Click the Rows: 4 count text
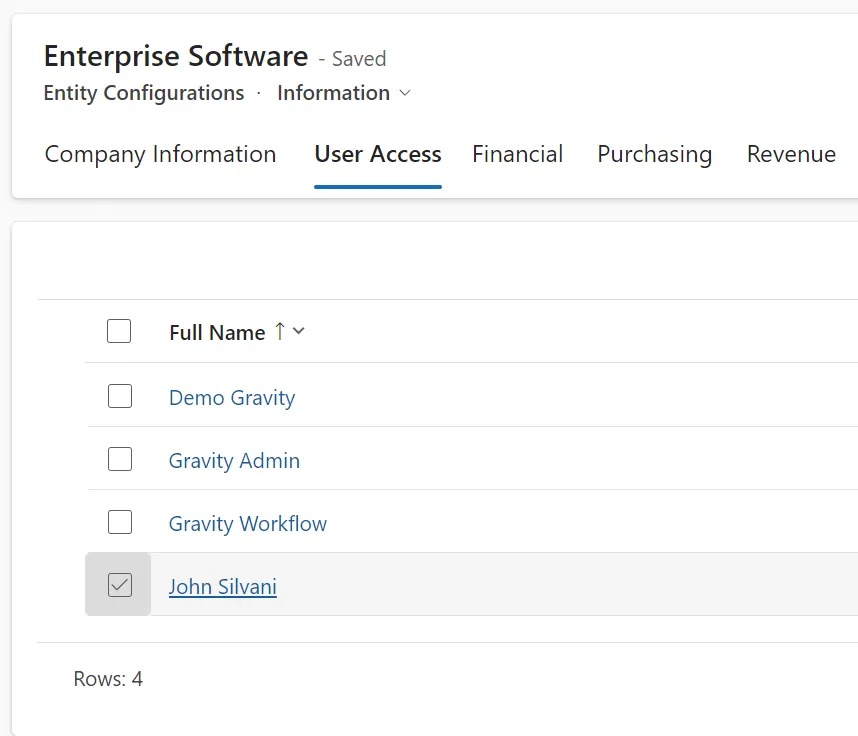Viewport: 858px width, 736px height. click(x=108, y=679)
